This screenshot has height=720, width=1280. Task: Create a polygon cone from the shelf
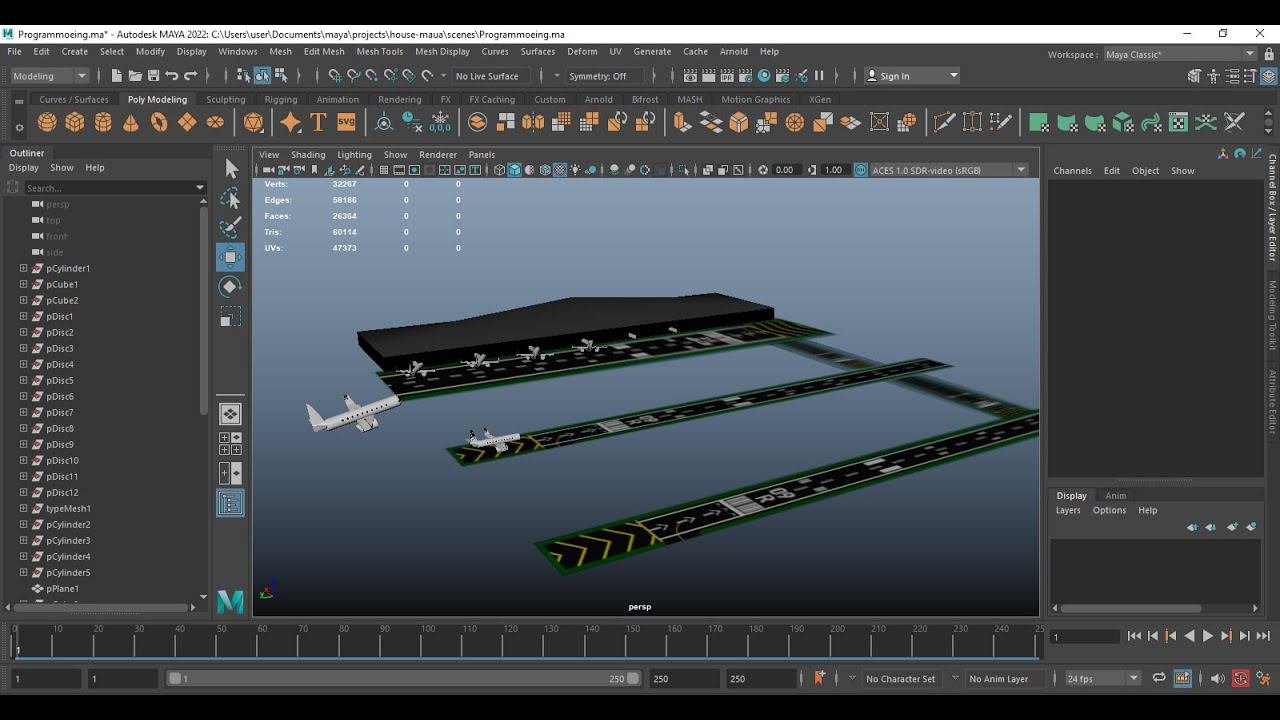(131, 122)
